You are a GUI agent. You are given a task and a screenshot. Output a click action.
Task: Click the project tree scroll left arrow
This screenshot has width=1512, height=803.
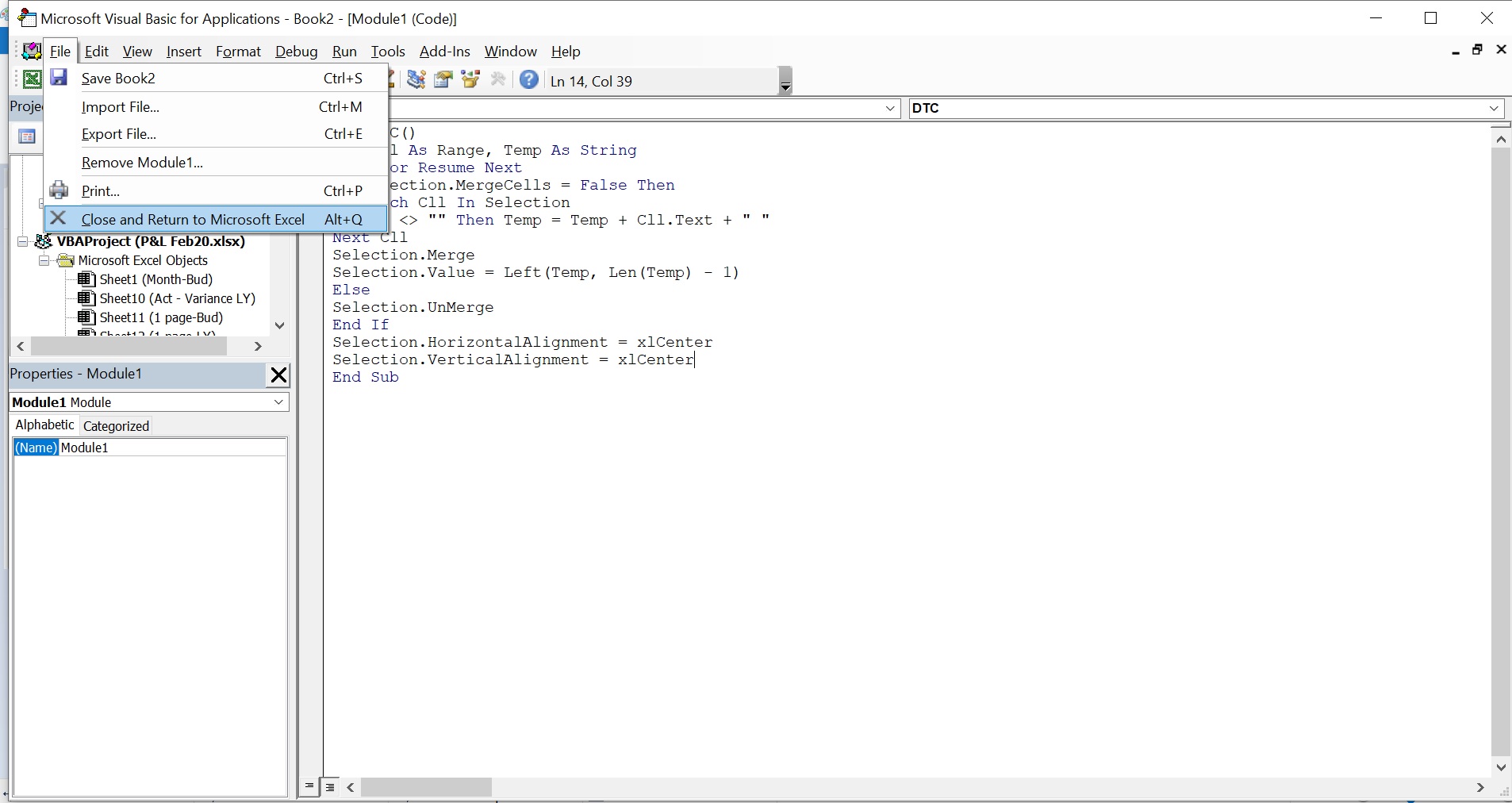(21, 346)
